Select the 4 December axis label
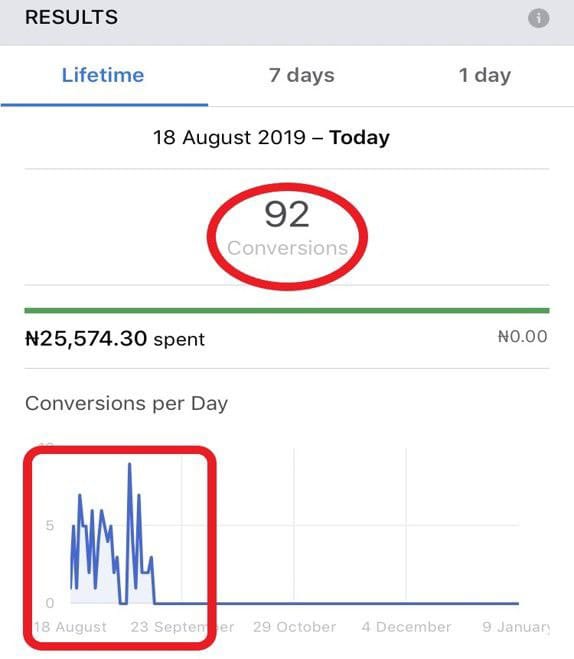This screenshot has height=659, width=574. pyautogui.click(x=406, y=627)
